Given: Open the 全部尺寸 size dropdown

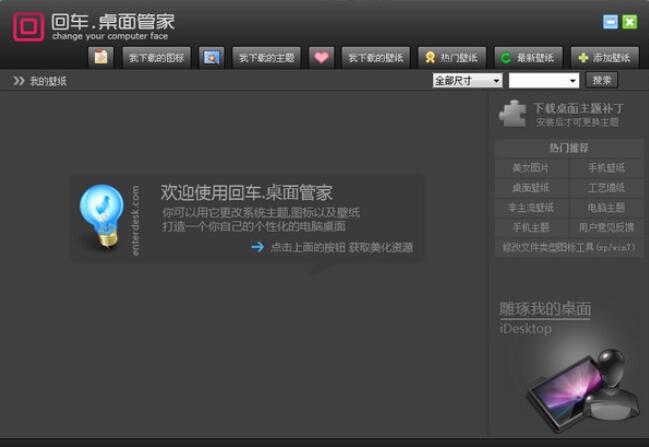Looking at the screenshot, I should 468,80.
